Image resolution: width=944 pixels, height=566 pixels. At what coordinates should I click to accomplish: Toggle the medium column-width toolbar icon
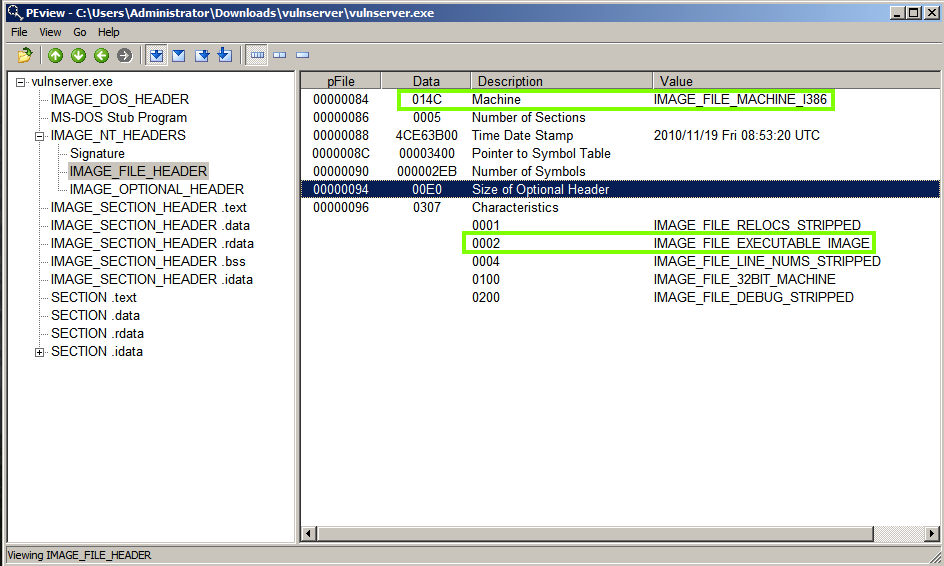280,55
